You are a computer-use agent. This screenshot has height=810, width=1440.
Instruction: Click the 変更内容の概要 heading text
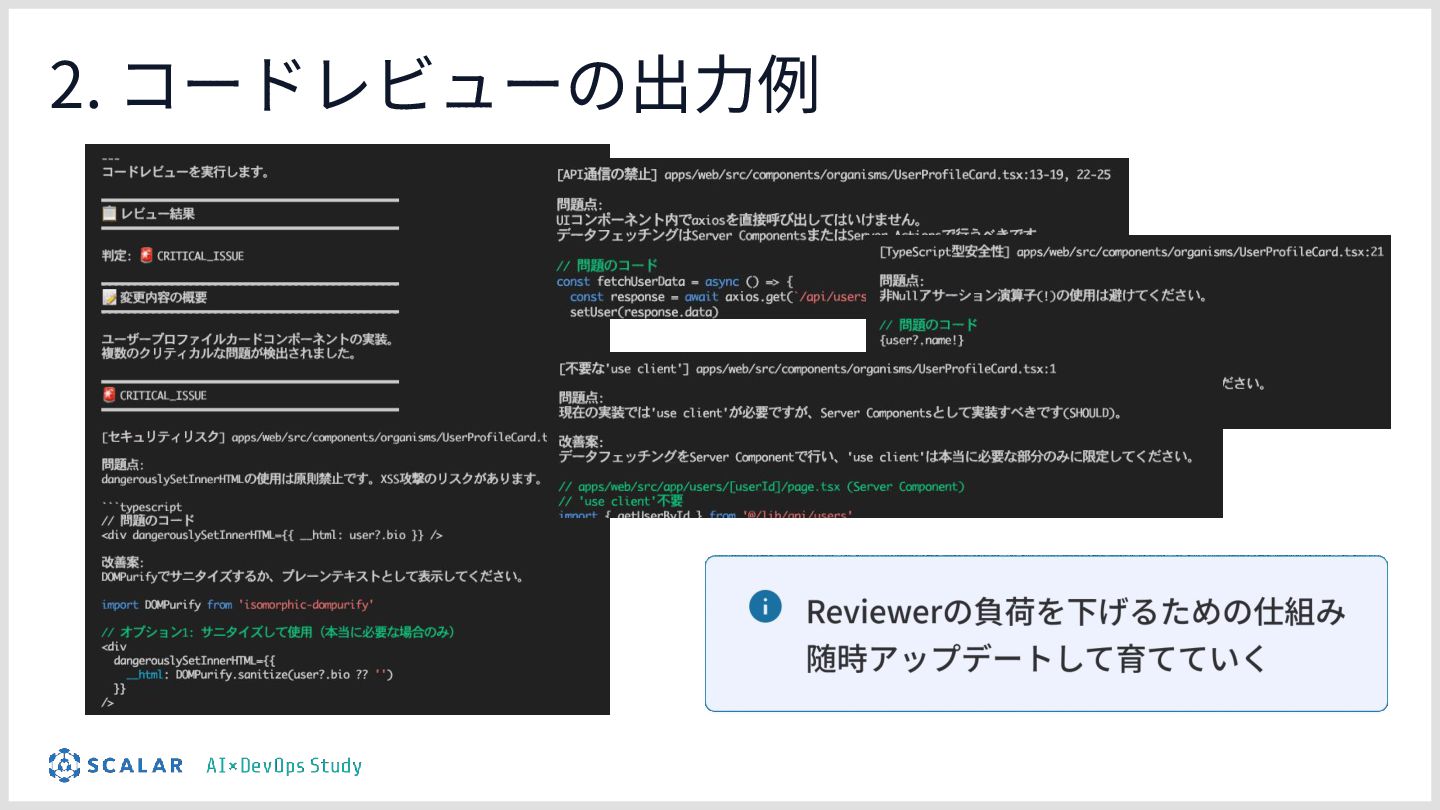point(163,297)
